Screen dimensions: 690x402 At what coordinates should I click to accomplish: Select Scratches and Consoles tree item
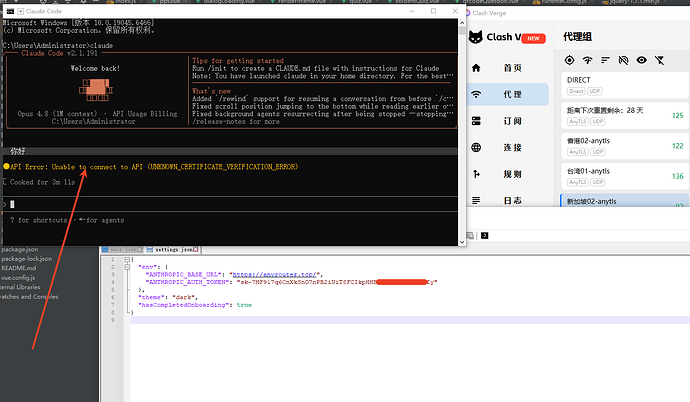tap(29, 297)
